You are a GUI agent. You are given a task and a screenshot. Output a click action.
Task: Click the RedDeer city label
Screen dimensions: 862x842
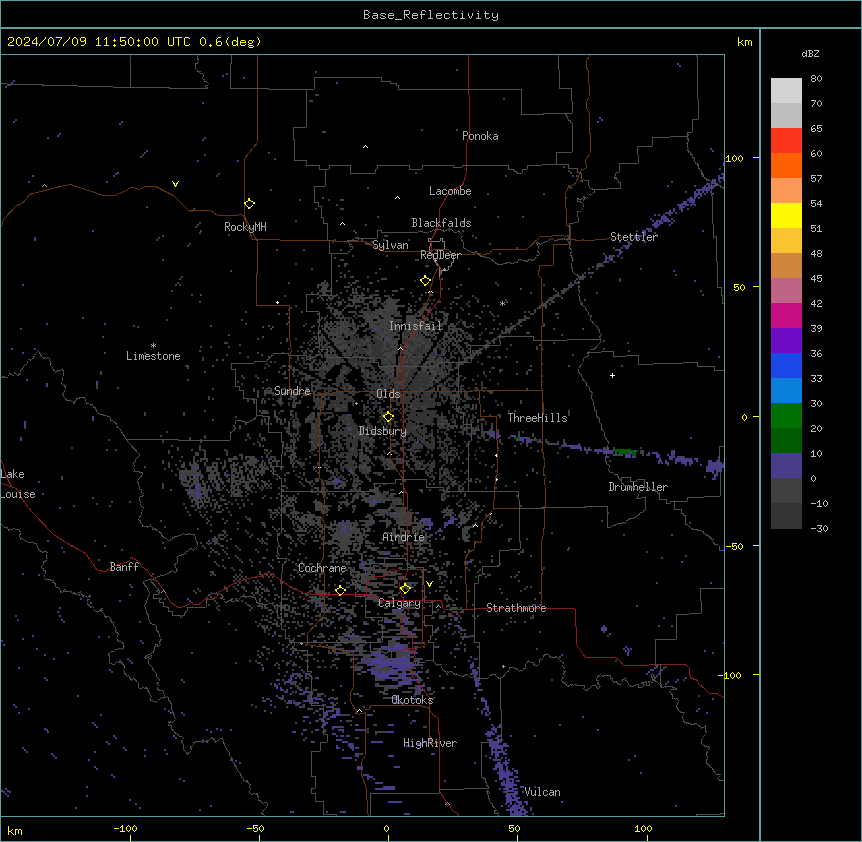[x=440, y=255]
